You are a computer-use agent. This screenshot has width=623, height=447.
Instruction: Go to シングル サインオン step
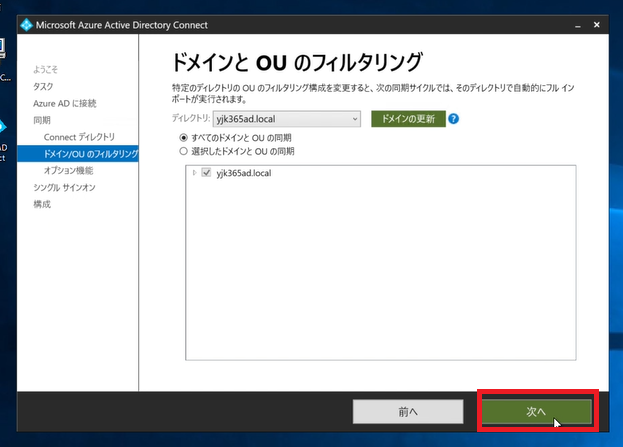coord(64,188)
